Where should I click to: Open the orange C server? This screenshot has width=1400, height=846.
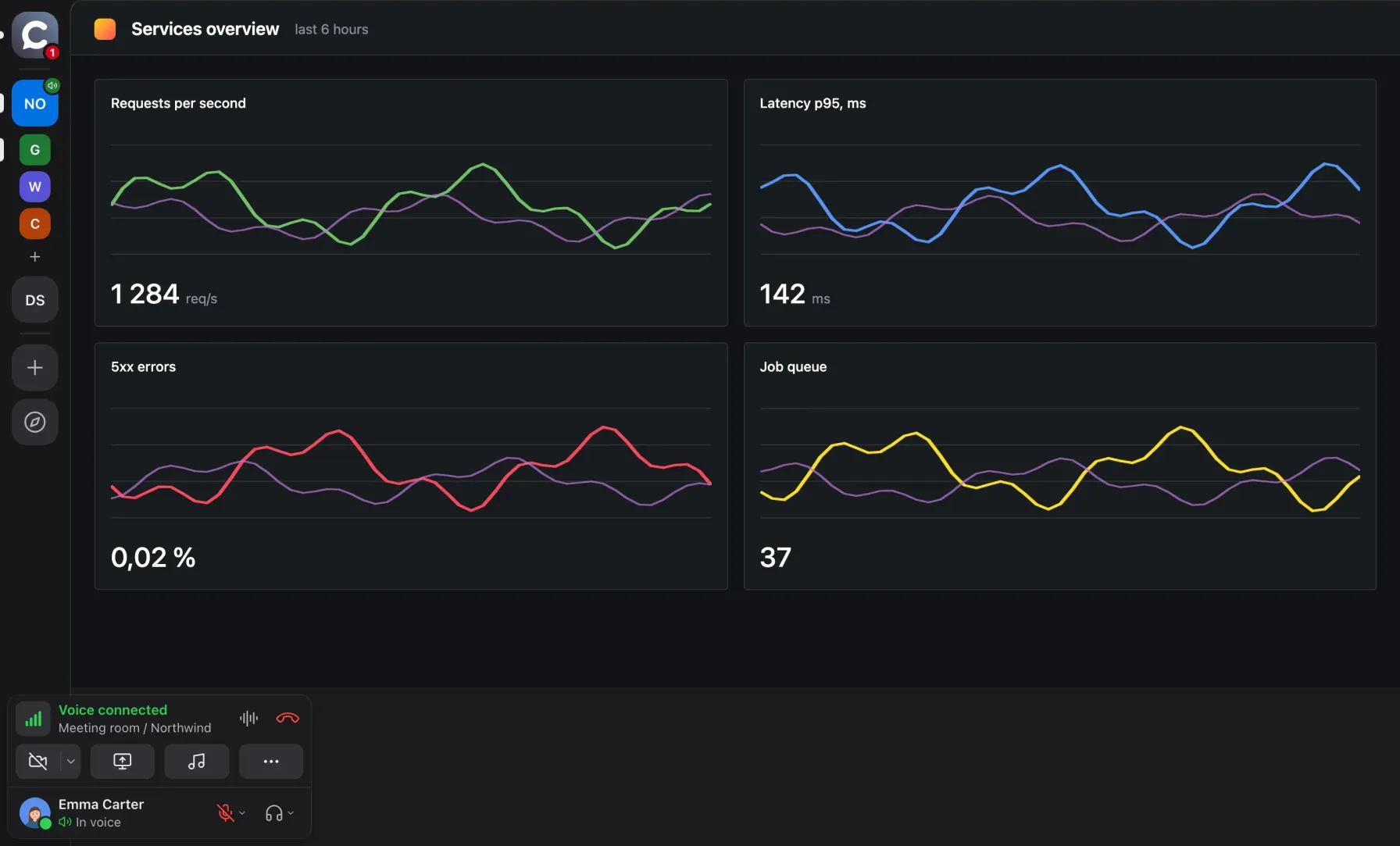35,224
